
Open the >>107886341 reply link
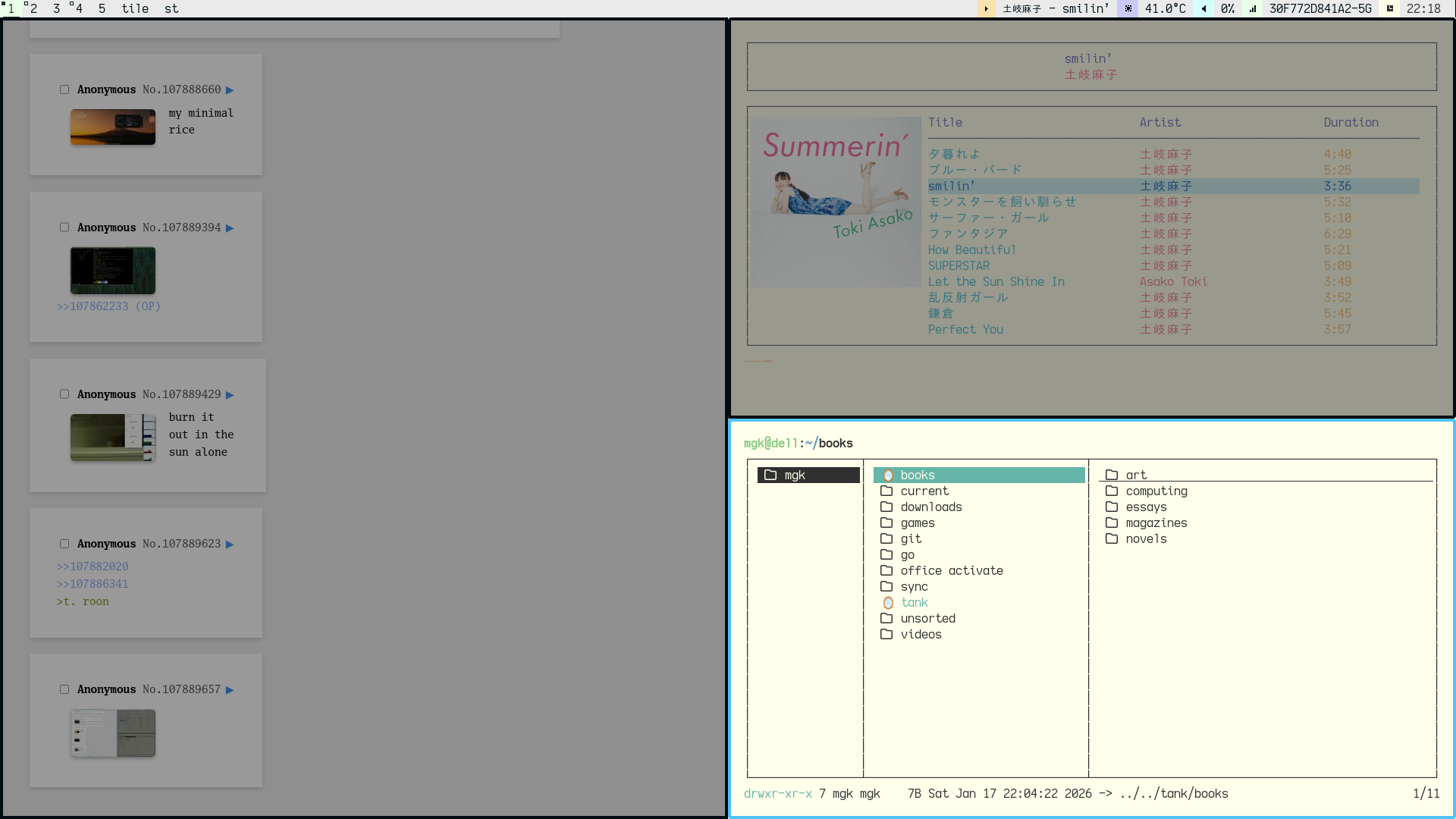(93, 584)
